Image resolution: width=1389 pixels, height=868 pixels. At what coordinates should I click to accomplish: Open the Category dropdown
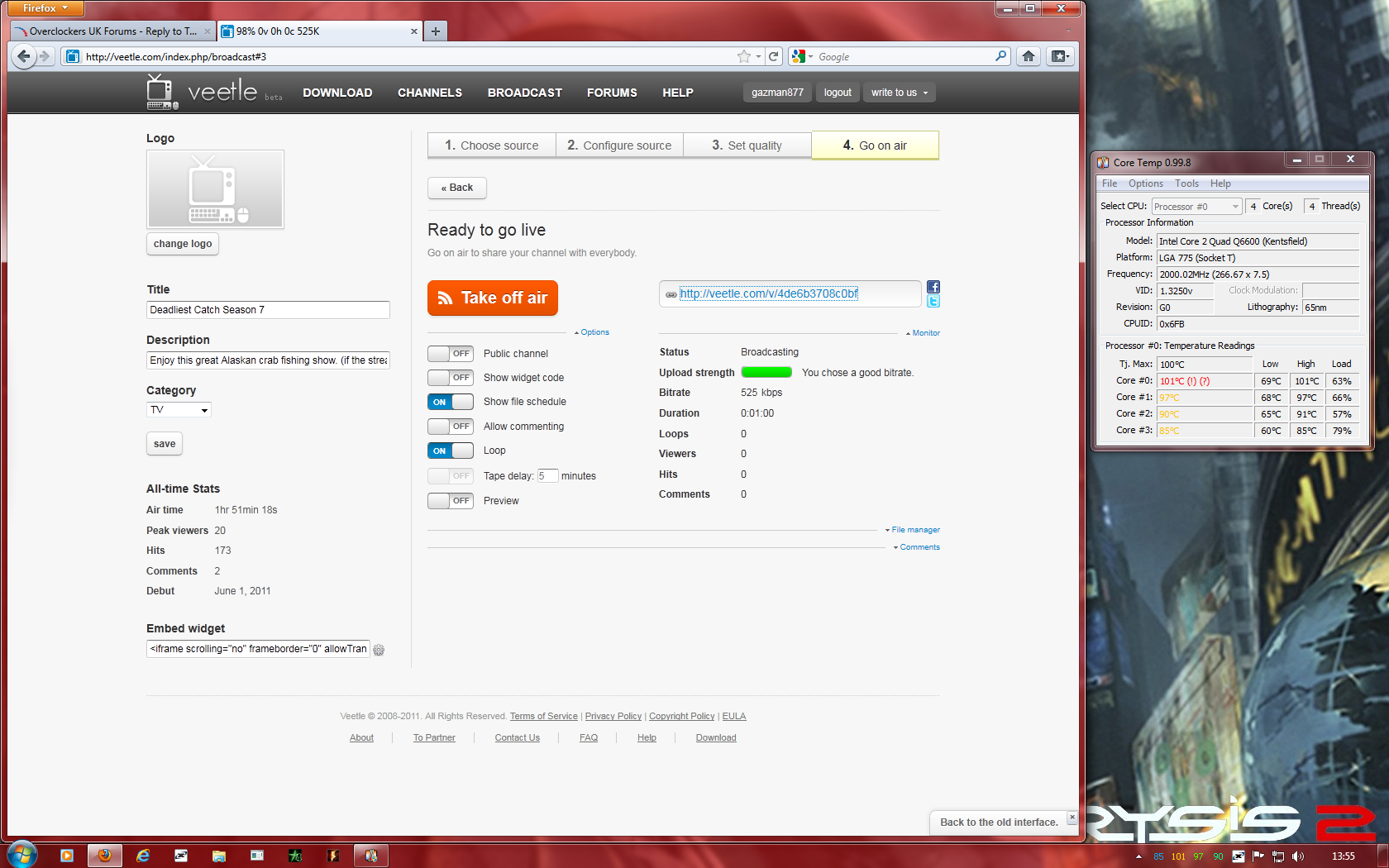[x=179, y=410]
